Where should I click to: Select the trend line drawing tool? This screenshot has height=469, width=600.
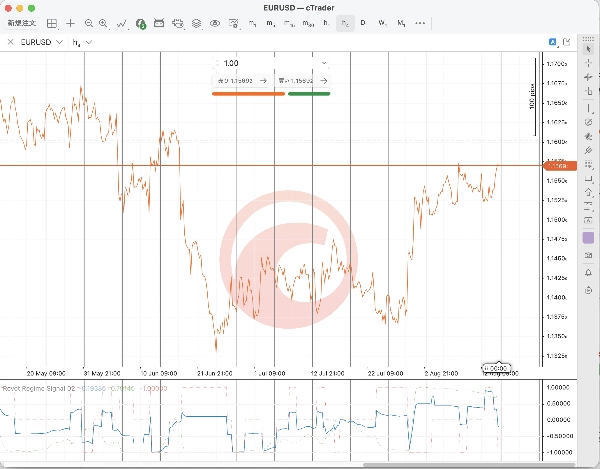pyautogui.click(x=589, y=77)
